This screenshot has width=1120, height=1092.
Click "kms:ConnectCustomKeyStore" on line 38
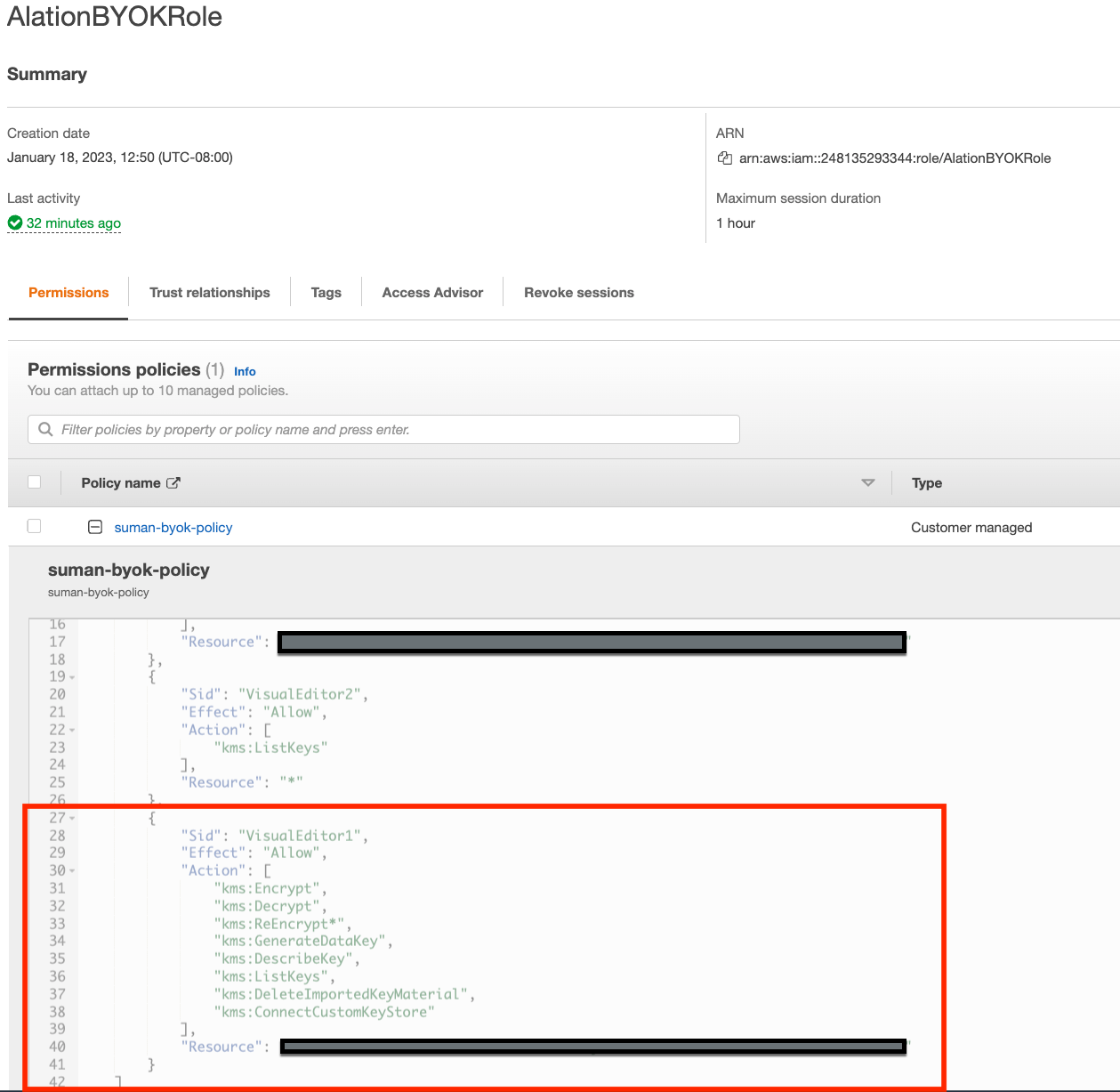(x=325, y=1012)
